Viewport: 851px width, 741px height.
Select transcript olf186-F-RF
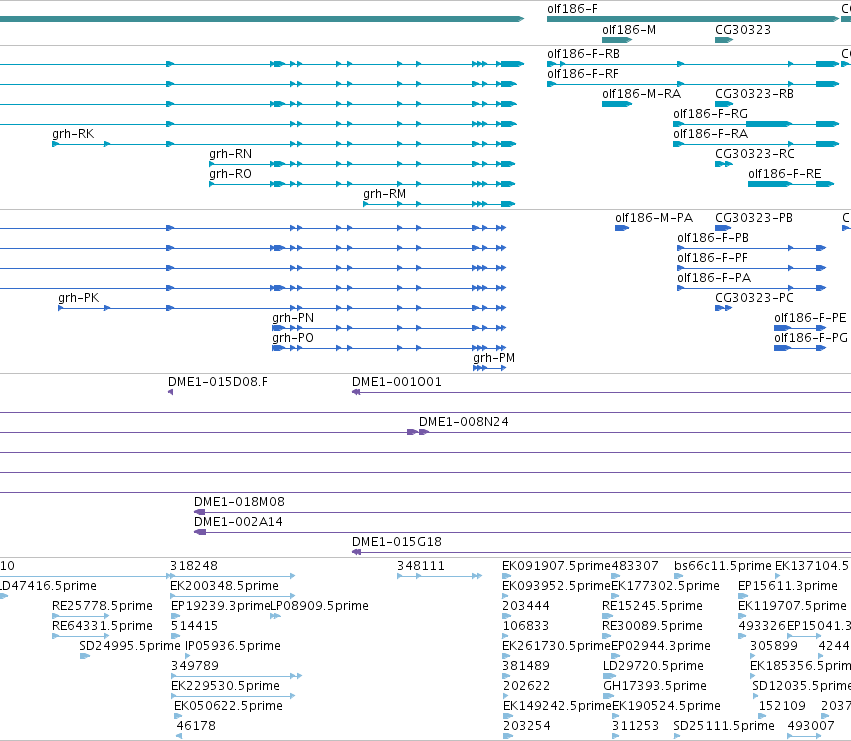(x=693, y=84)
